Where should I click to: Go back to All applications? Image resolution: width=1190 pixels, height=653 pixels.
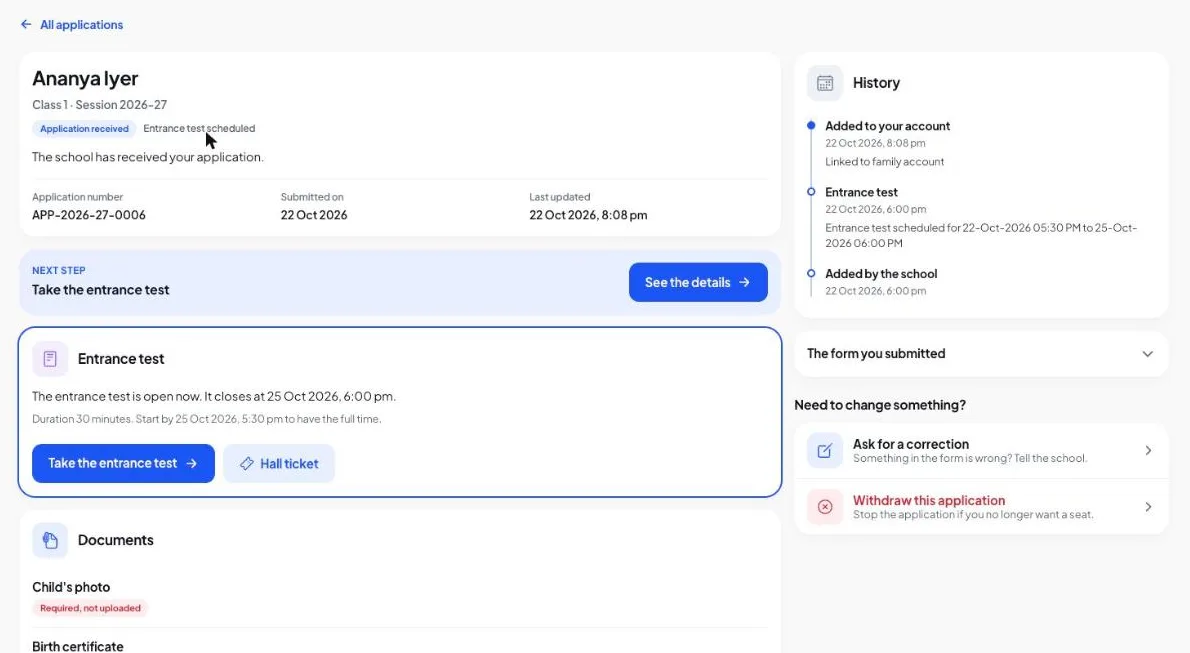click(x=72, y=24)
